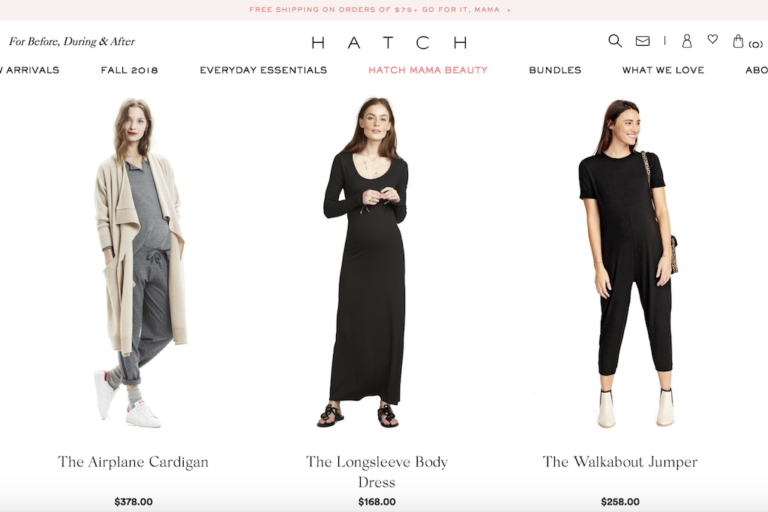Click The Longsleeve Body Dress title
Image resolution: width=768 pixels, height=512 pixels.
tap(377, 472)
